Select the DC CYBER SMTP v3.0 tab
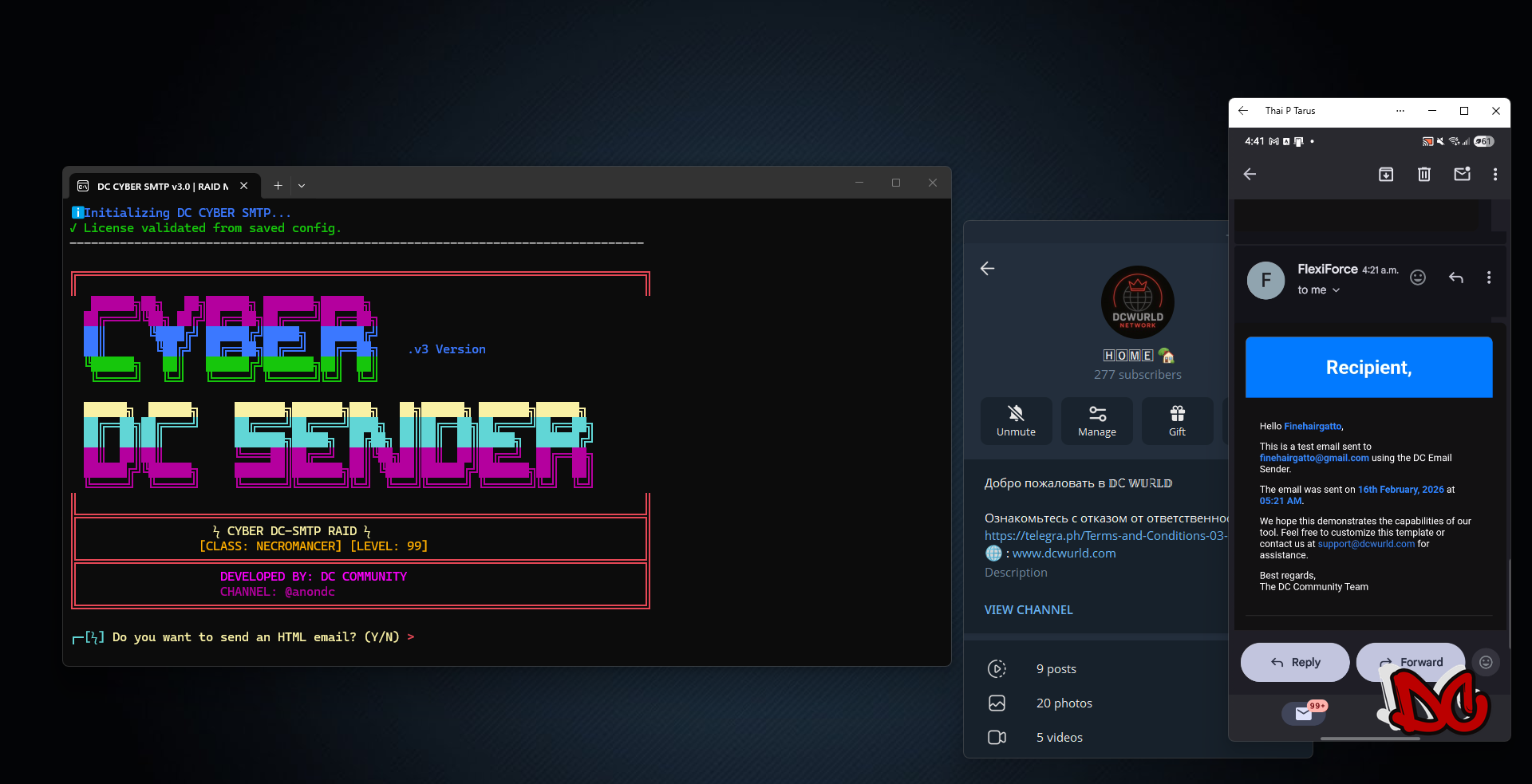The image size is (1532, 784). [164, 186]
